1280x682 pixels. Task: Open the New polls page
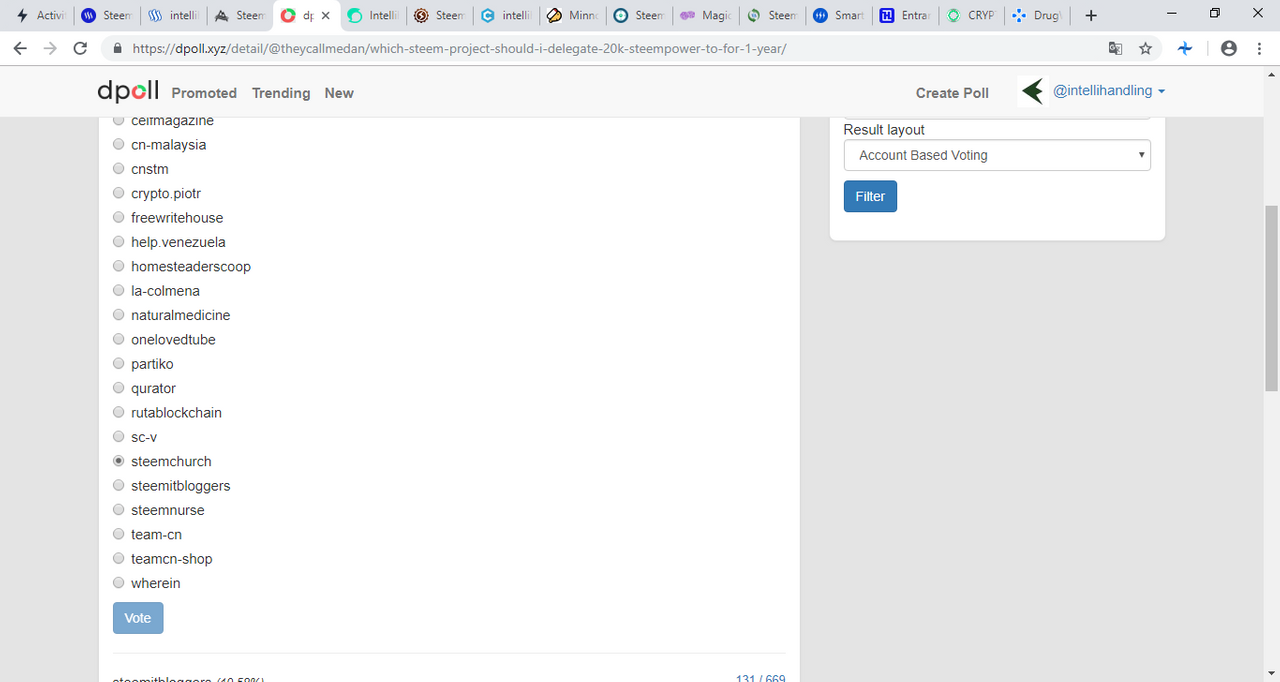point(339,93)
